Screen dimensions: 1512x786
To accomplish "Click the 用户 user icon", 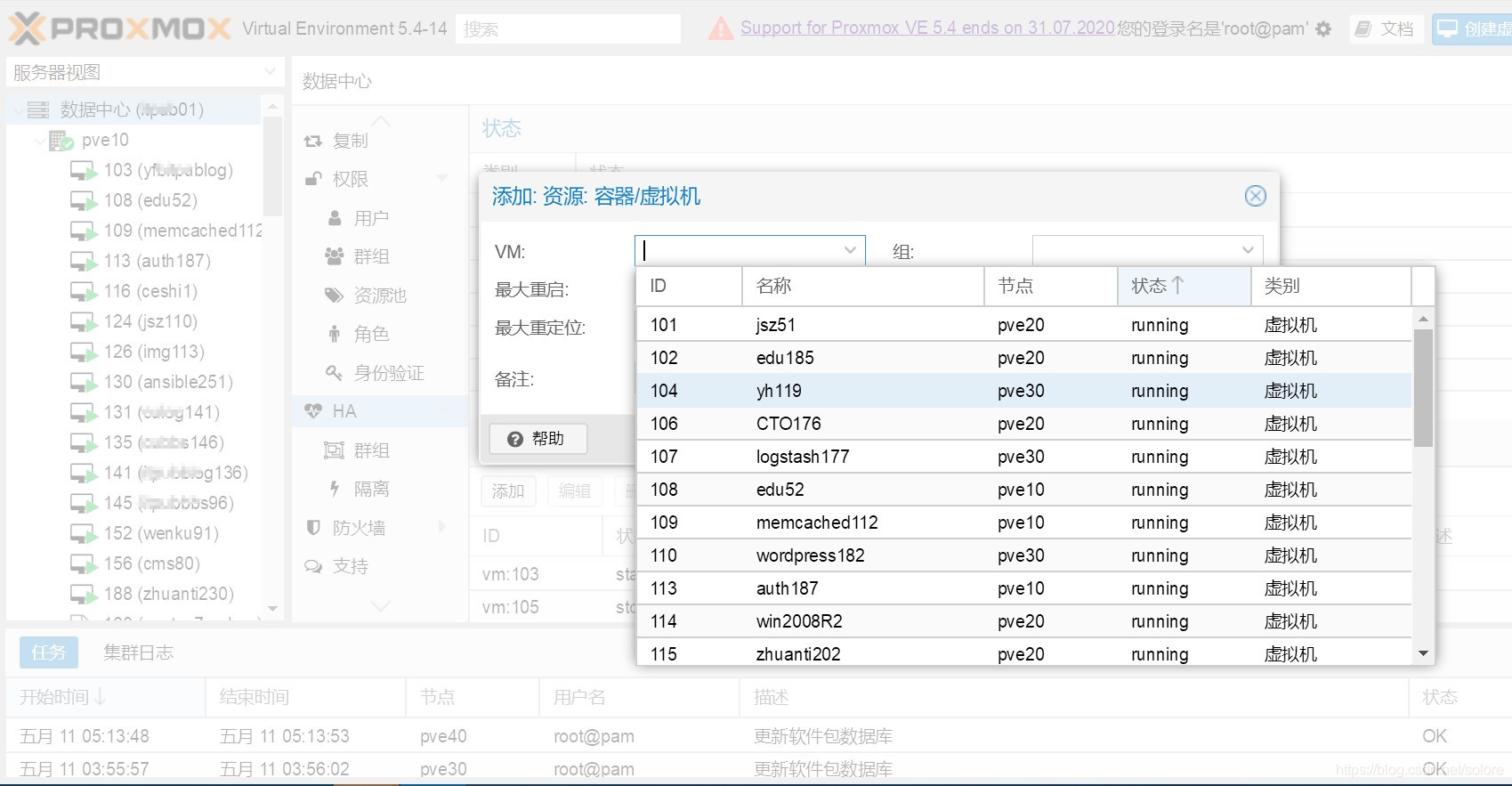I will tap(335, 218).
